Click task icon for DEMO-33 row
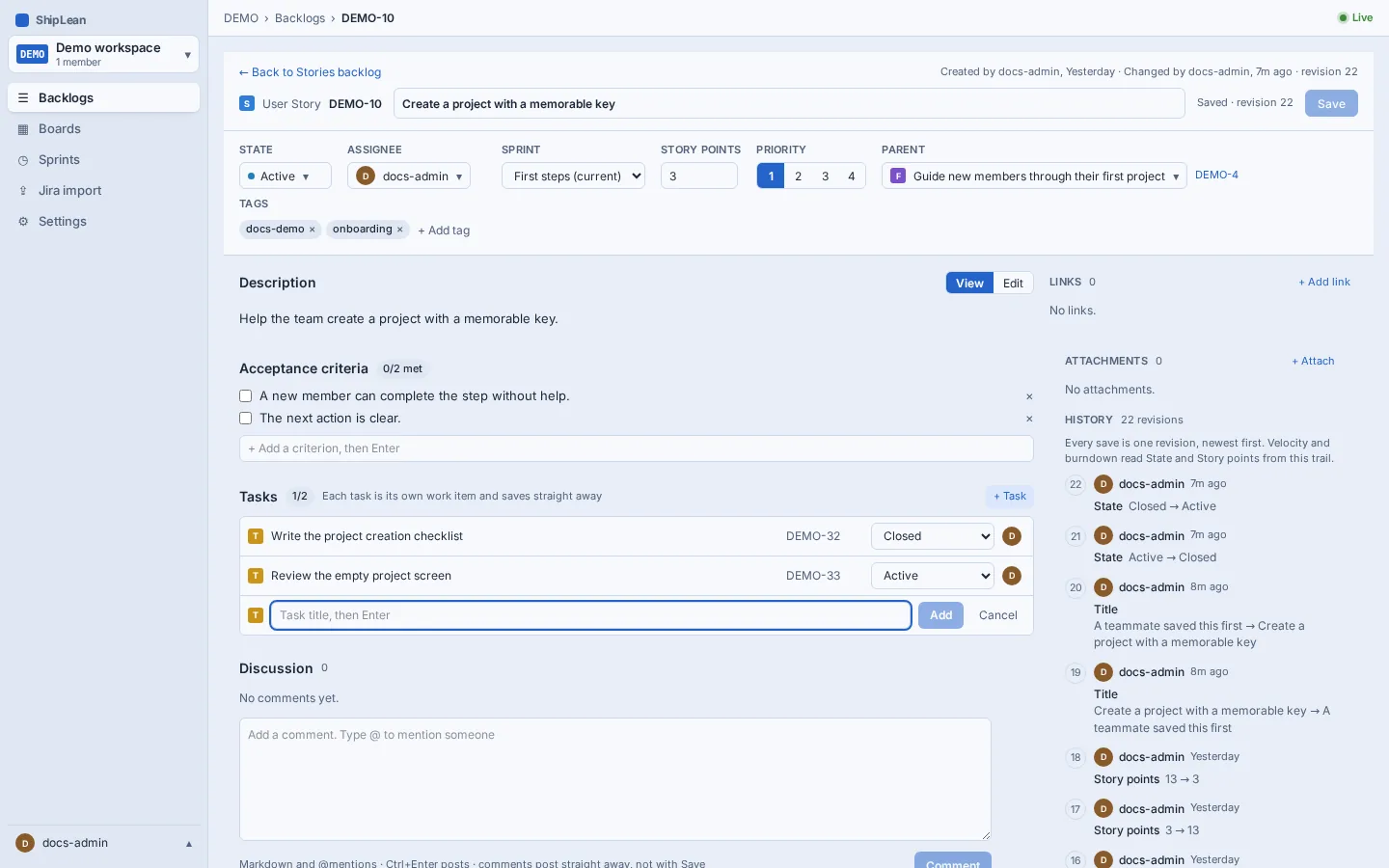The height and width of the screenshot is (868, 1389). pyautogui.click(x=256, y=576)
